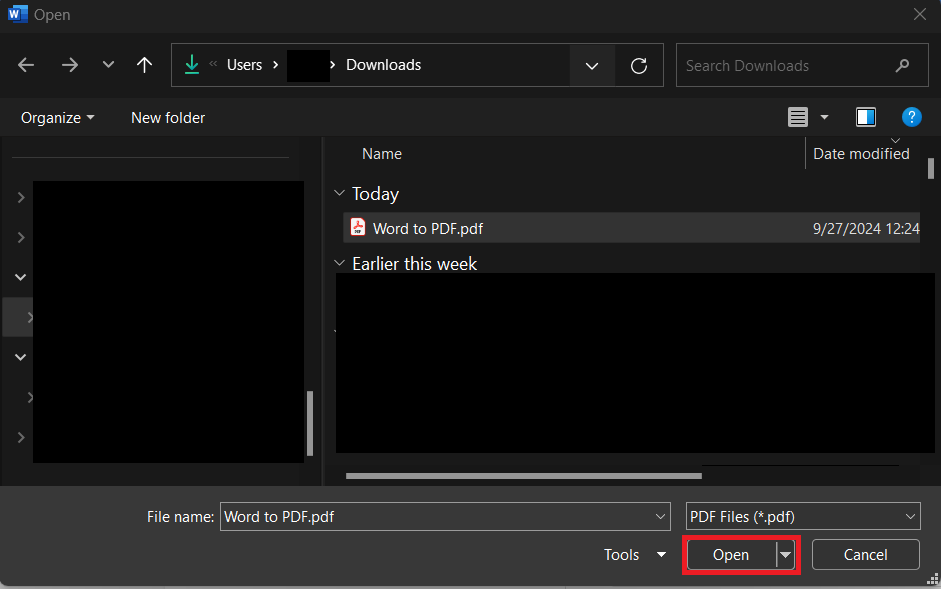Image resolution: width=941 pixels, height=589 pixels.
Task: Click the Downloads folder icon in address bar
Action: [192, 64]
